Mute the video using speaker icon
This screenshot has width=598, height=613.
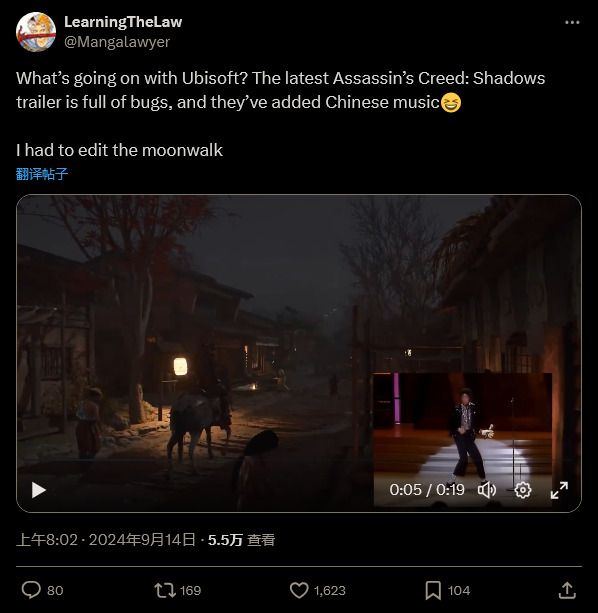(487, 490)
